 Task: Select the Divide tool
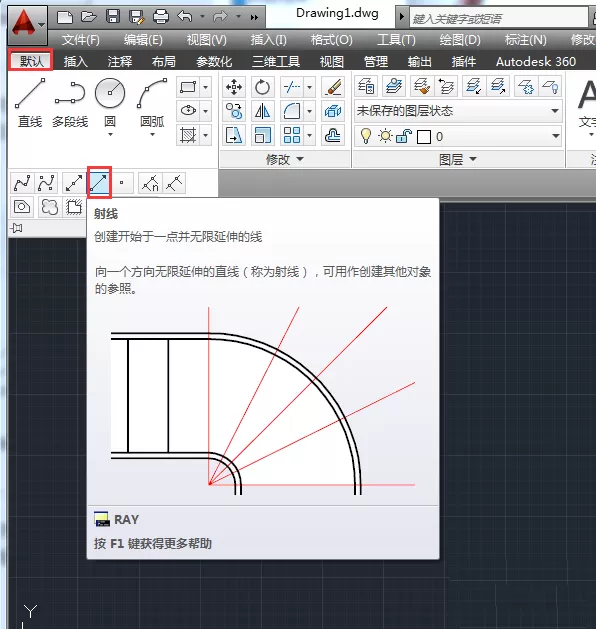coord(150,183)
